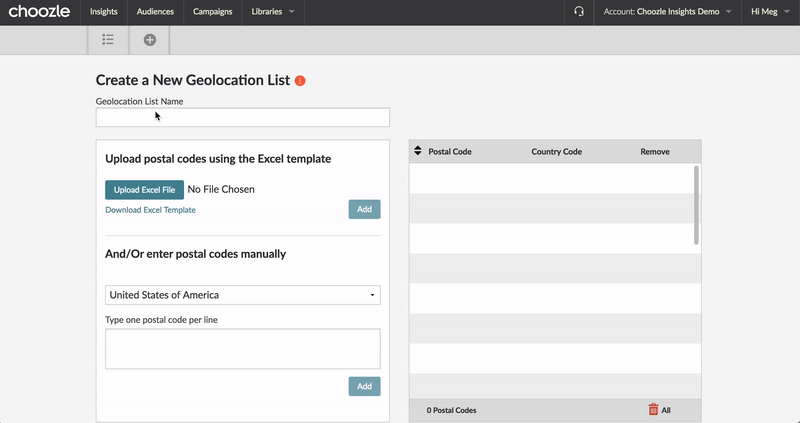Click the Postal Code column header

point(449,152)
